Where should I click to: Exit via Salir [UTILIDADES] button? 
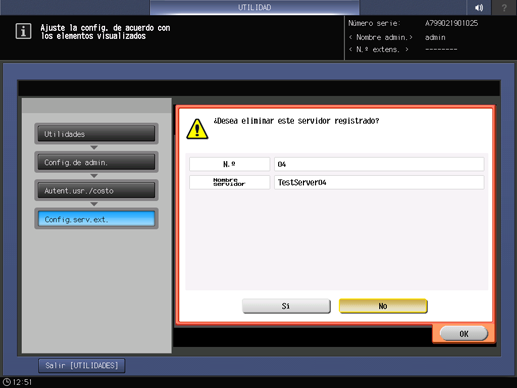pyautogui.click(x=82, y=366)
